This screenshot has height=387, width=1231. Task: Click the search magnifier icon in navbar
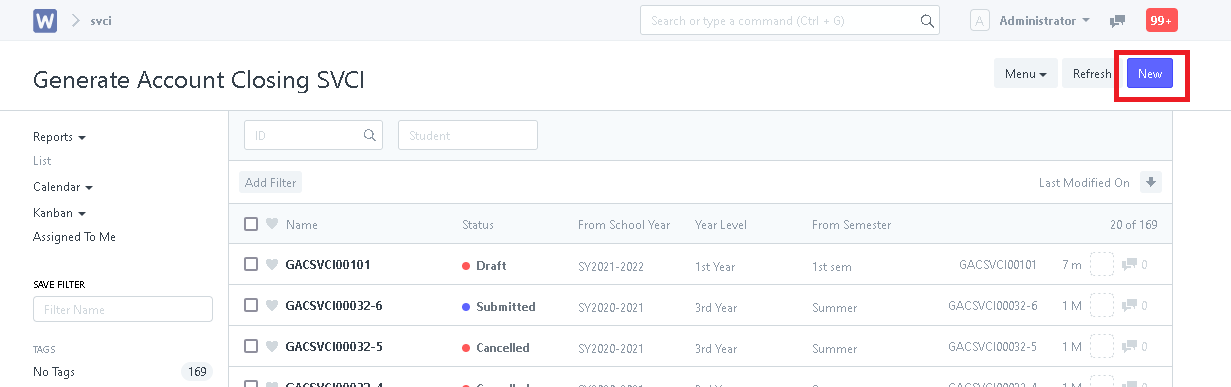coord(927,21)
